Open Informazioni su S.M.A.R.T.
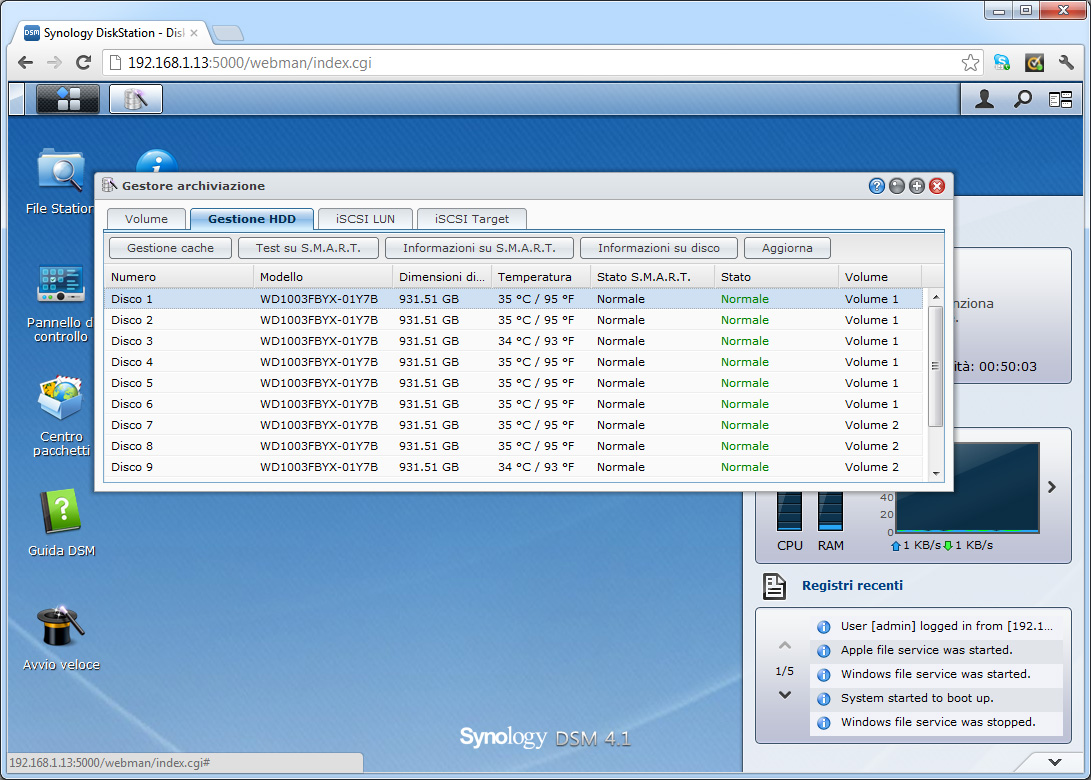Viewport: 1091px width, 780px height. [479, 248]
